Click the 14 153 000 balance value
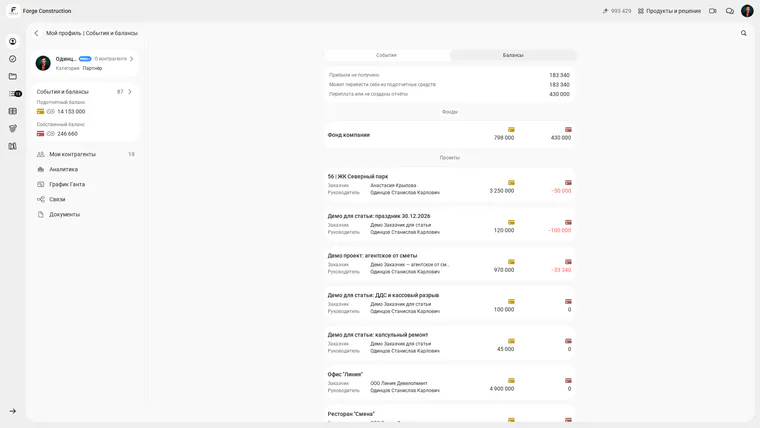Viewport: 760px width, 428px height. [71, 111]
